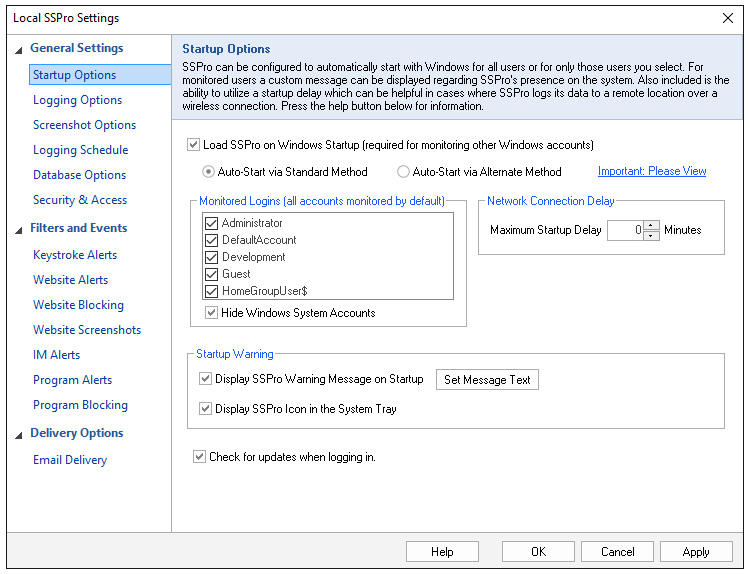Toggle Hide Windows System Accounts
This screenshot has height=574, width=750.
click(211, 313)
